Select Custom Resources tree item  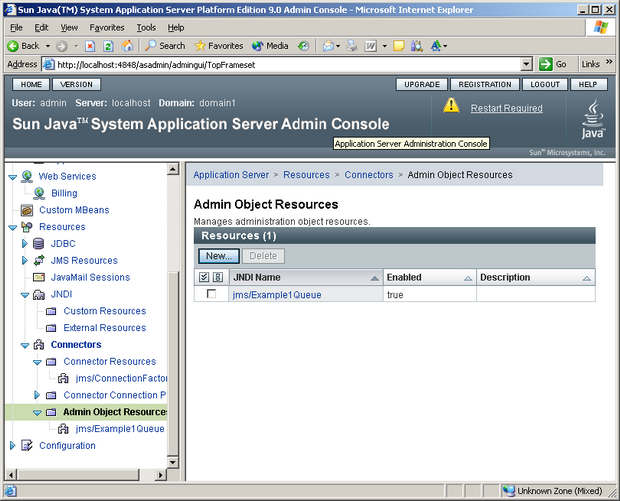[x=105, y=311]
